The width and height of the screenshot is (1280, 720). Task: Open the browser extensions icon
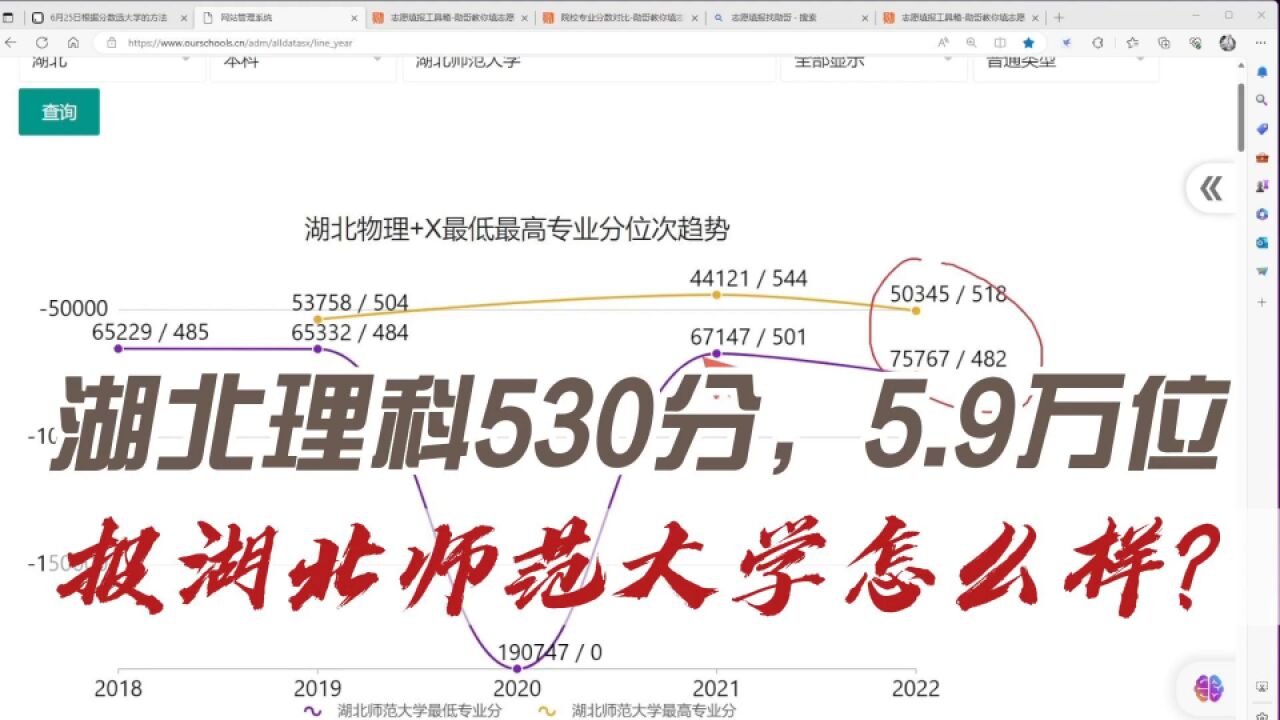pyautogui.click(x=1098, y=43)
